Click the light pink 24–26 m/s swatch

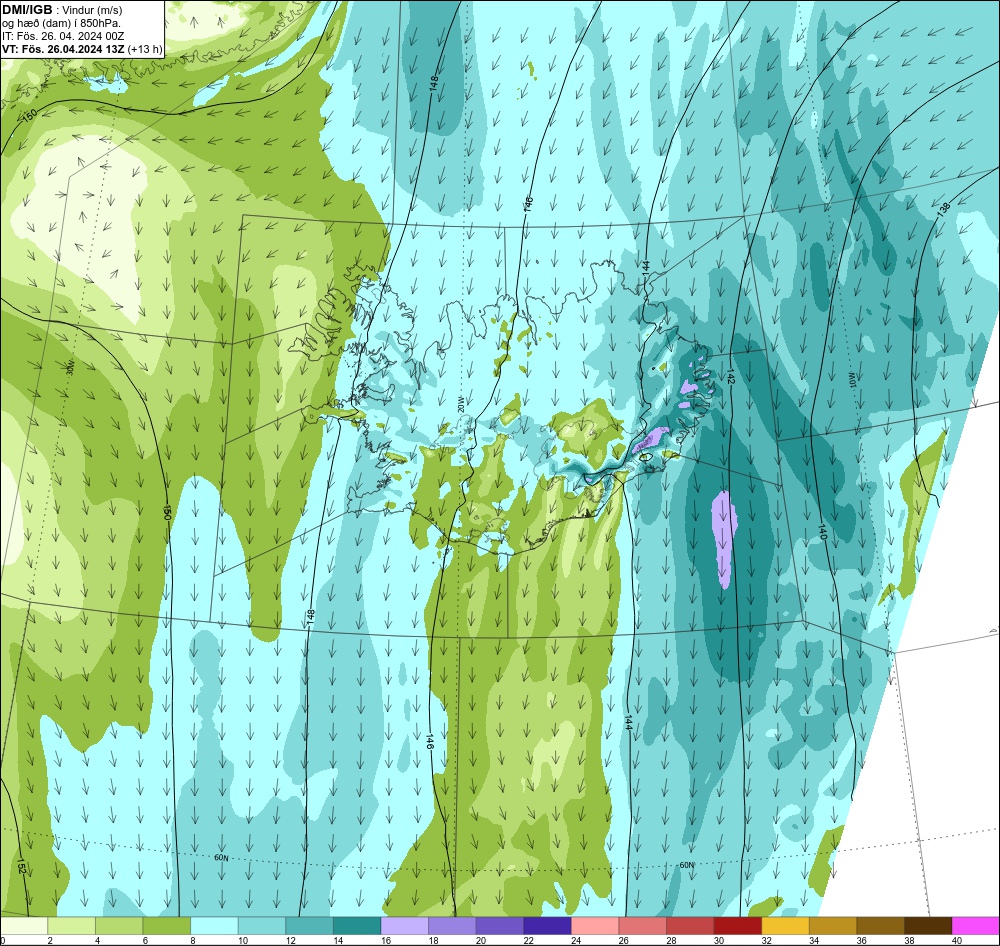tap(594, 926)
